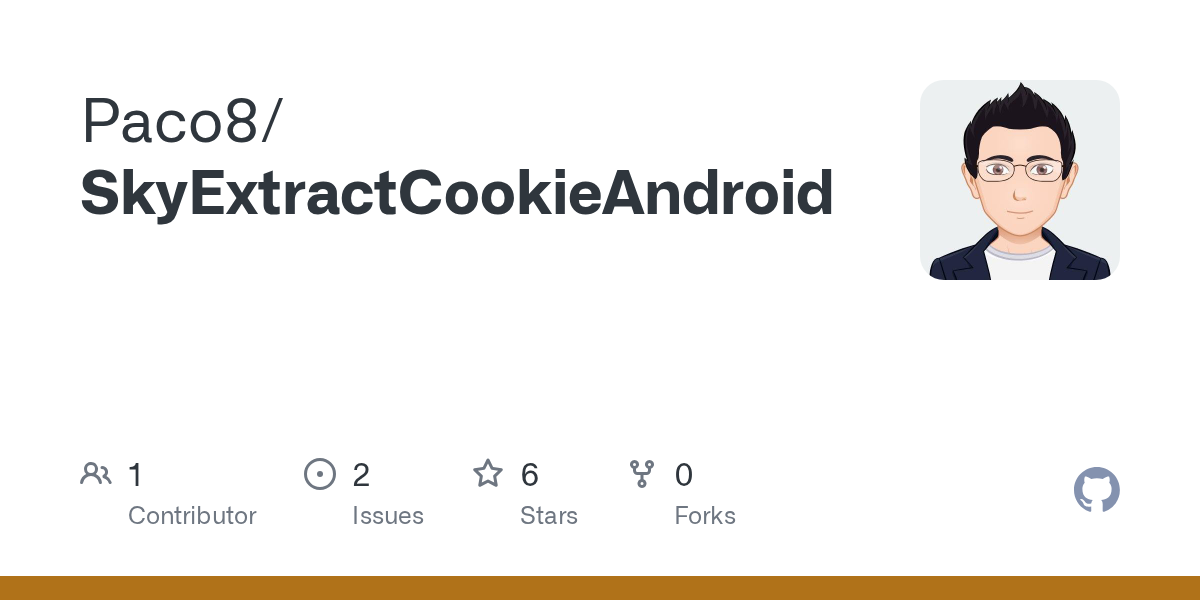1200x600 pixels.
Task: Click the brown language color bar
Action: [x=600, y=588]
